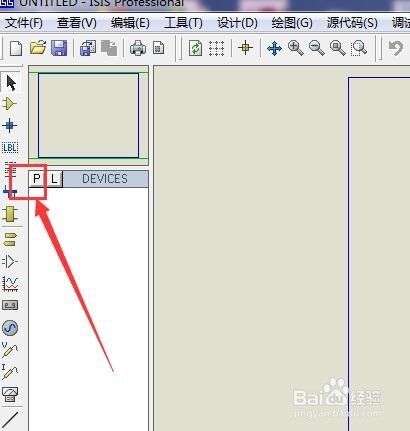Select the Wire Label LBL tool
The width and height of the screenshot is (410, 431).
[10, 147]
